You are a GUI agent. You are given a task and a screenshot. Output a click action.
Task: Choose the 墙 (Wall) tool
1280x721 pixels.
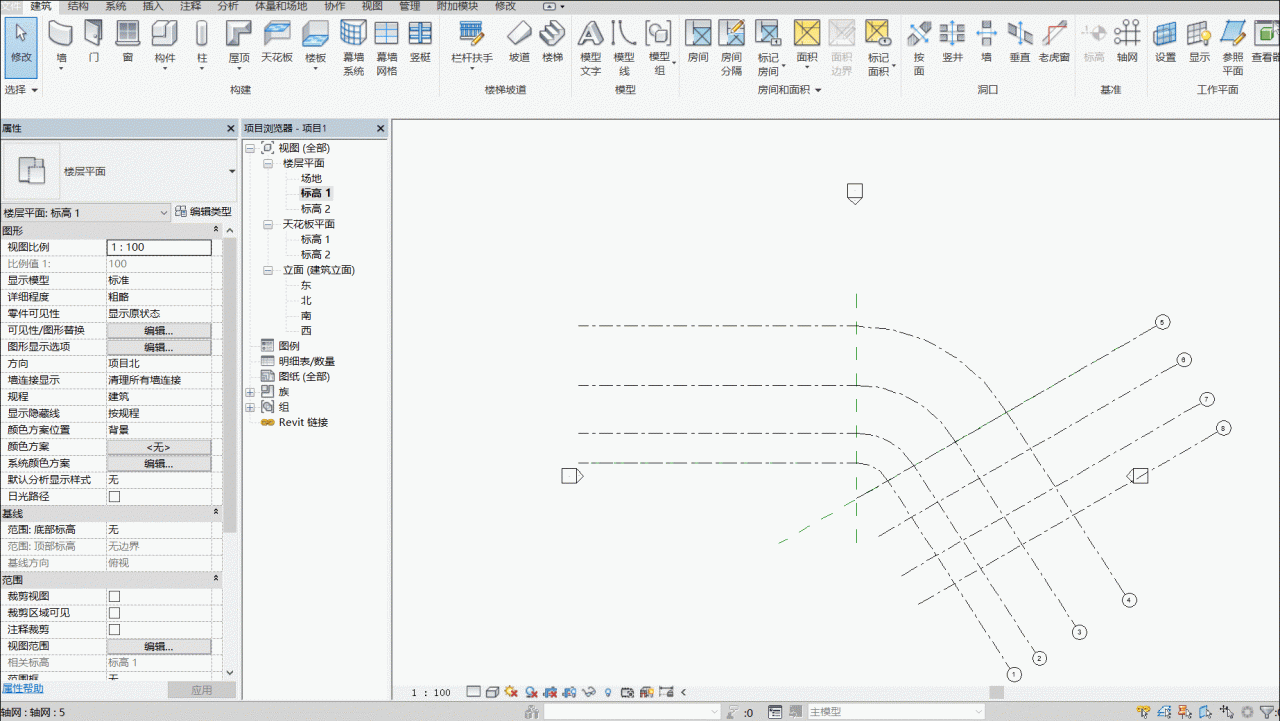tap(61, 44)
